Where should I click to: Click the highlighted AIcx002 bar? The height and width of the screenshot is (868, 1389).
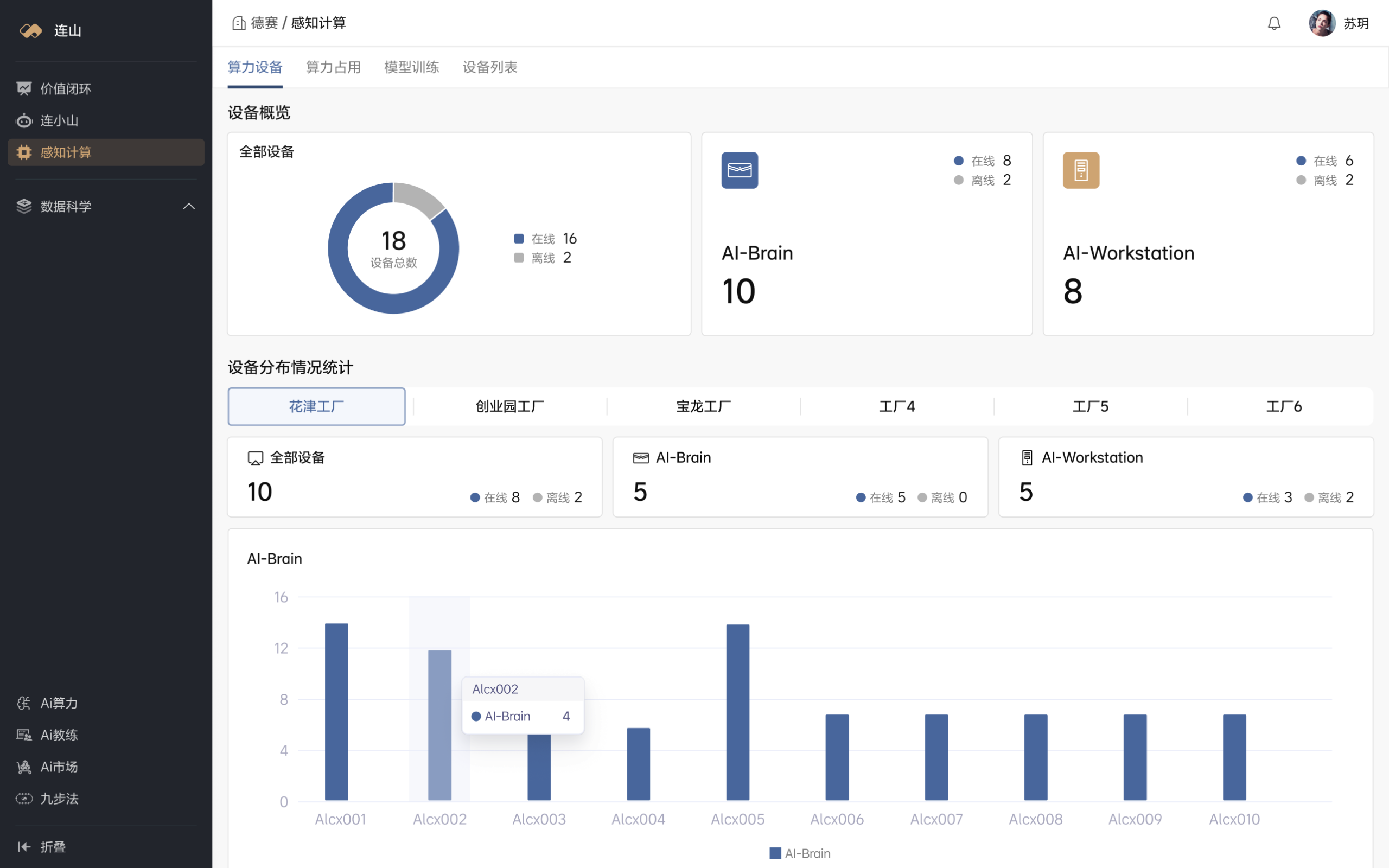pos(439,725)
